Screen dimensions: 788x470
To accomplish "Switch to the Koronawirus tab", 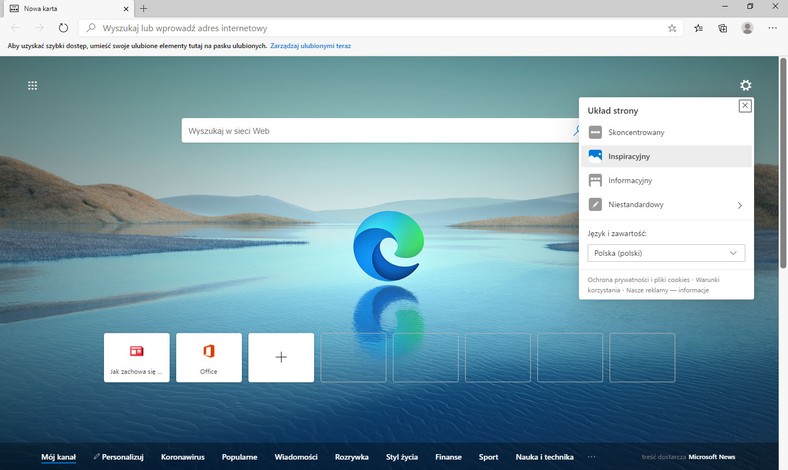I will pyautogui.click(x=182, y=457).
